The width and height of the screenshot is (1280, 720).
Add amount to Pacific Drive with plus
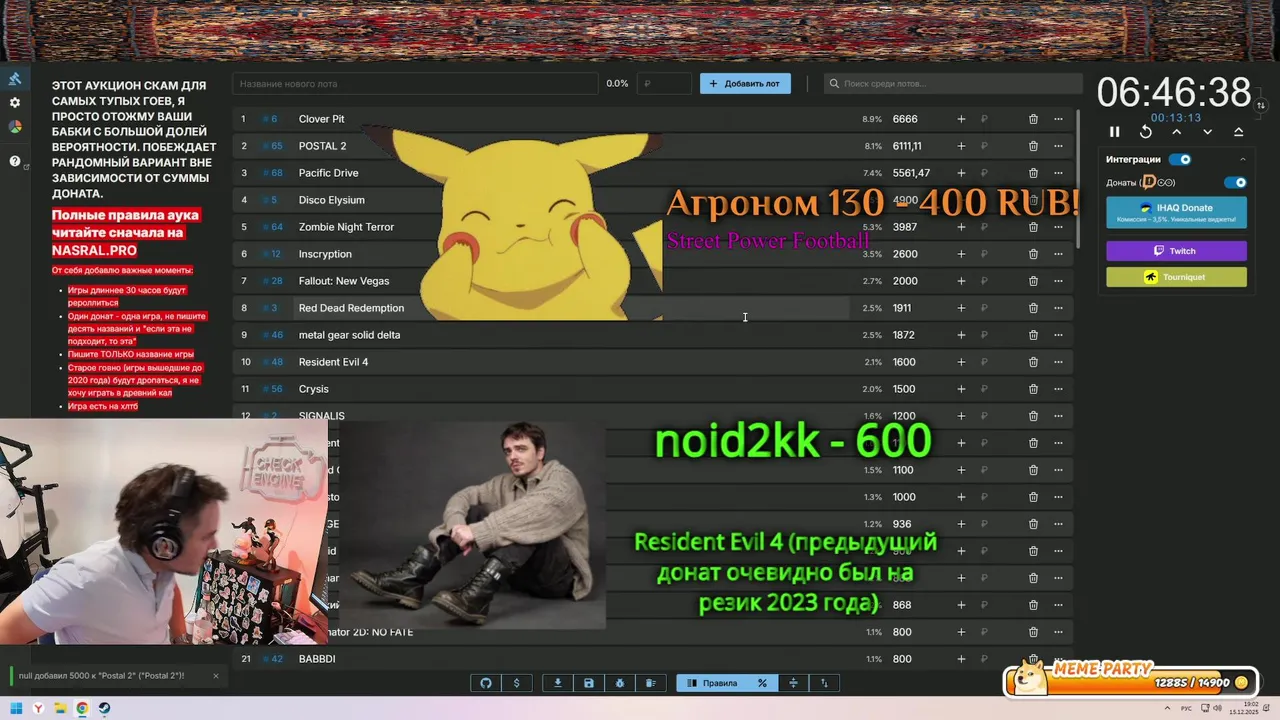click(961, 173)
